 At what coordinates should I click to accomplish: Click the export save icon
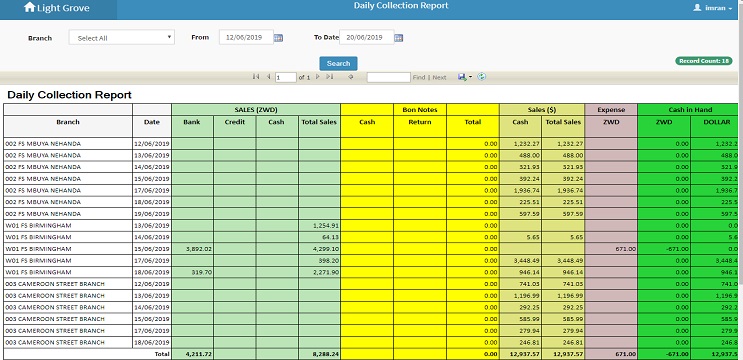(x=462, y=77)
